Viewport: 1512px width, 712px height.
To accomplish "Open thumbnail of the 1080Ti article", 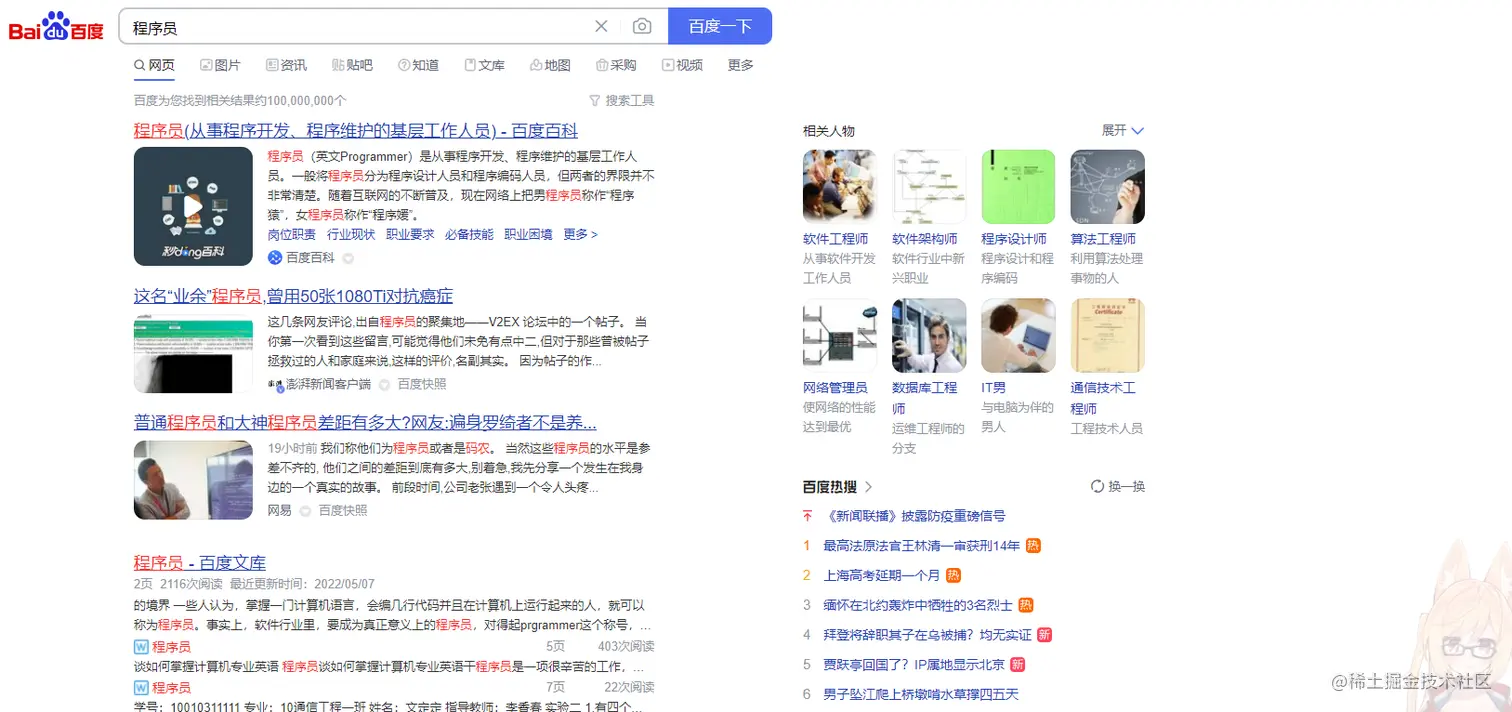I will tap(193, 353).
